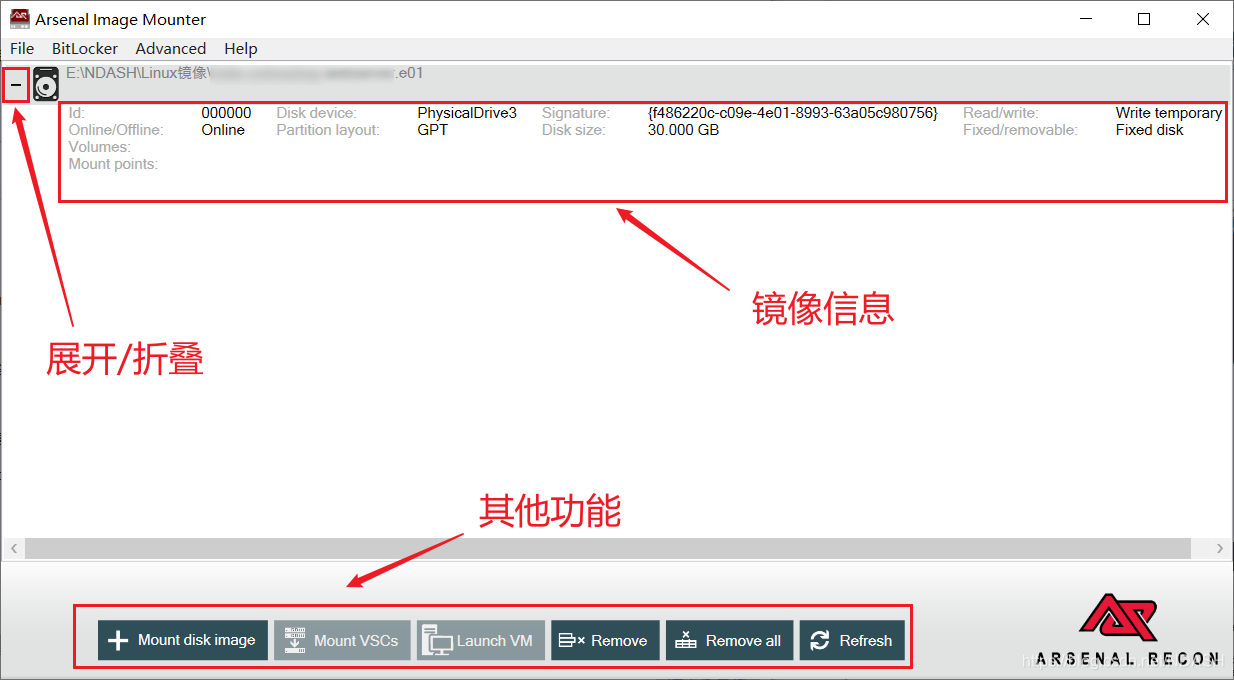Click the Mount VSCs button

click(x=343, y=640)
